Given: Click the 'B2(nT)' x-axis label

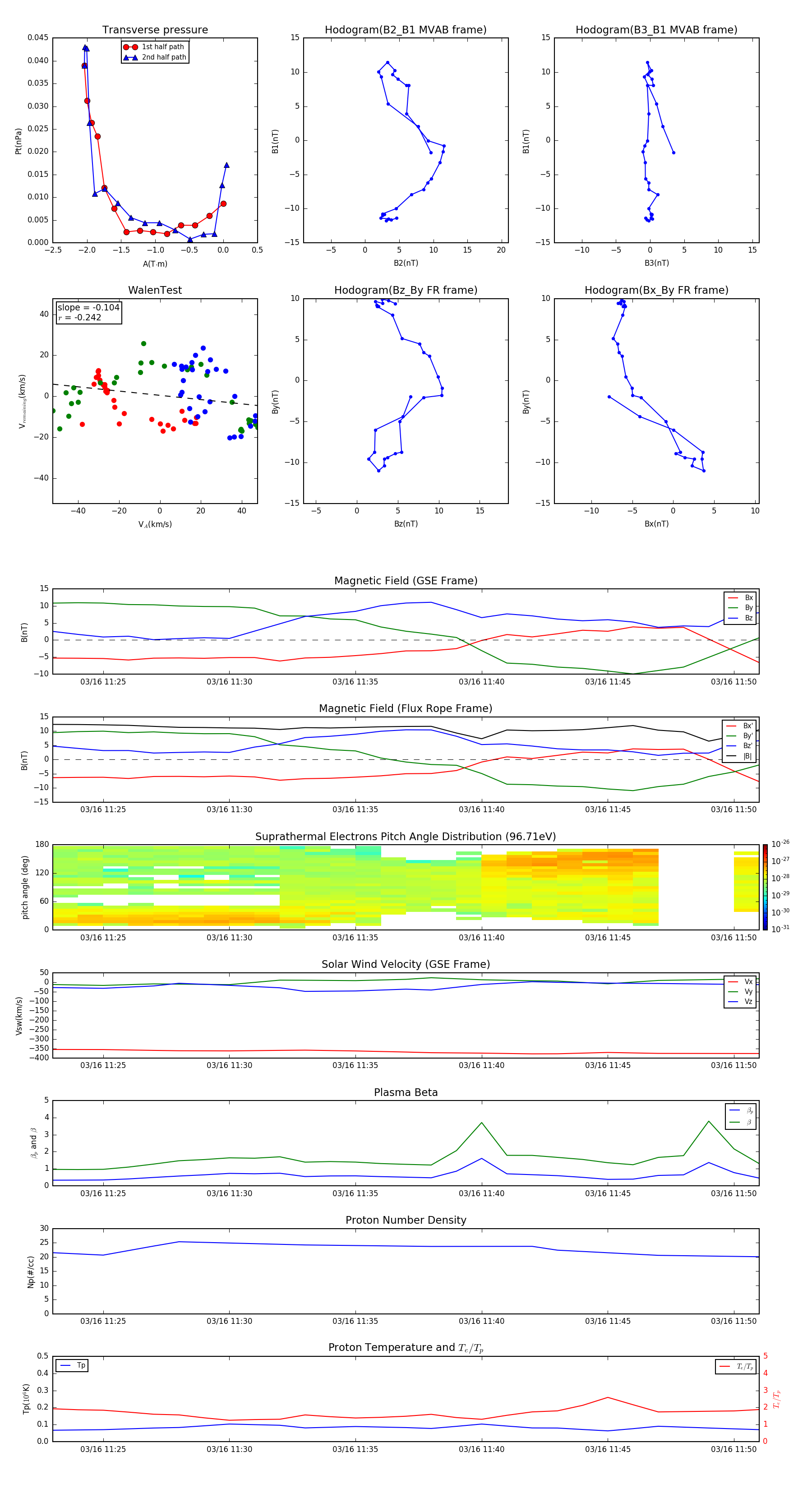Looking at the screenshot, I should point(406,263).
